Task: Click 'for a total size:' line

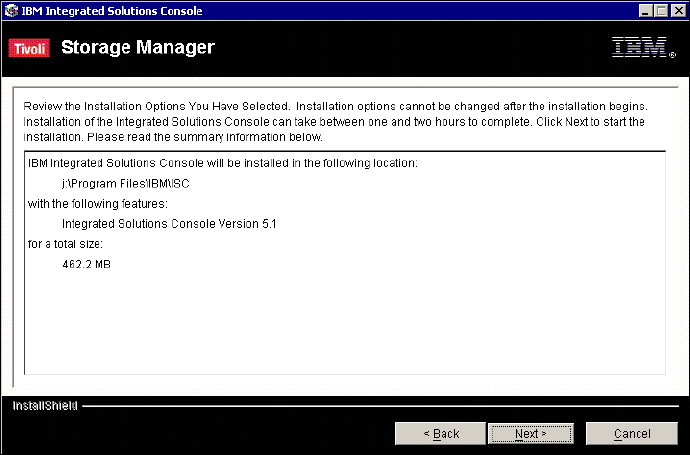Action: click(x=65, y=244)
